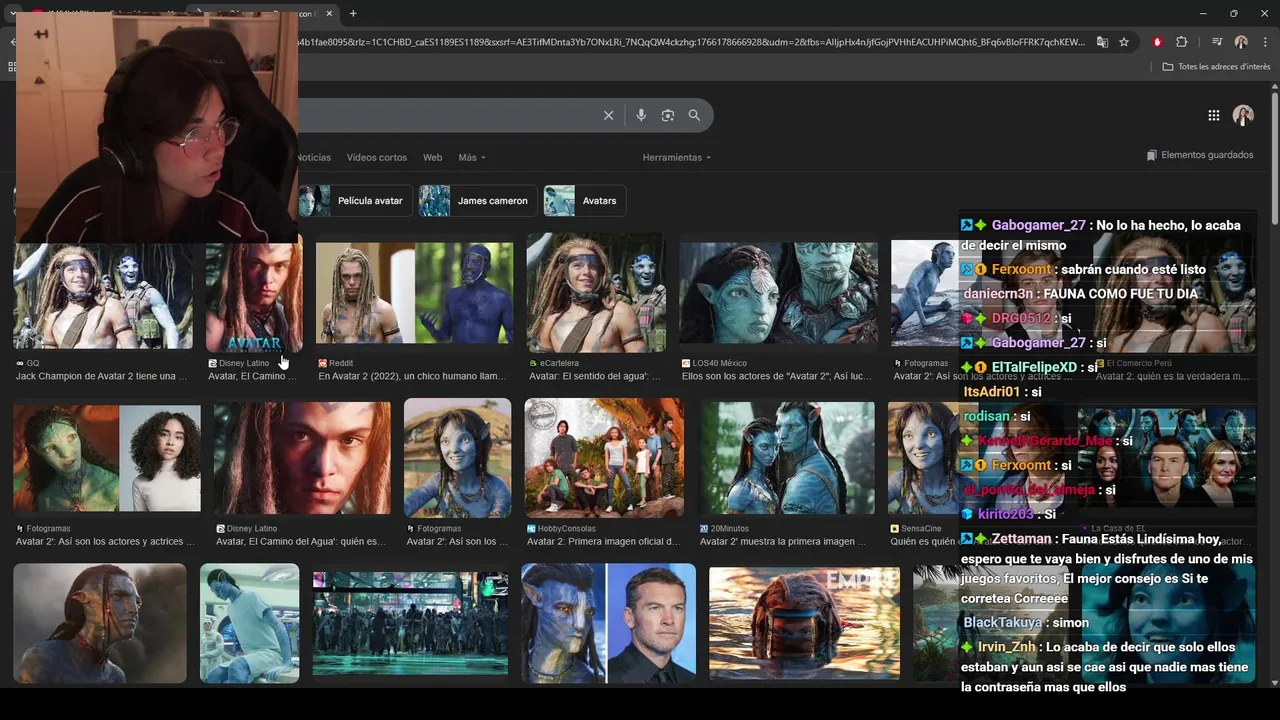Open the Empire water scene image
Image resolution: width=1280 pixels, height=720 pixels.
coord(804,623)
